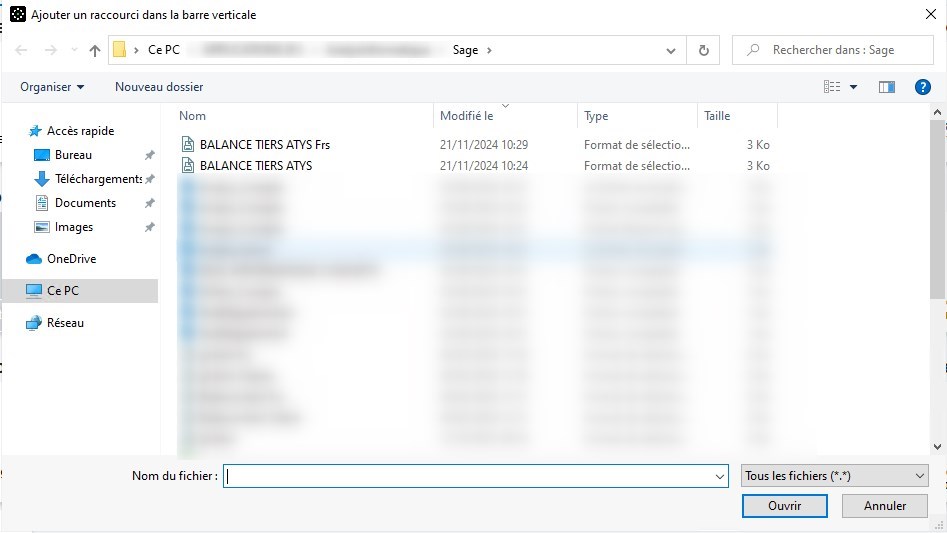Image resolution: width=947 pixels, height=533 pixels.
Task: Select Images in quick access list
Action: point(74,227)
